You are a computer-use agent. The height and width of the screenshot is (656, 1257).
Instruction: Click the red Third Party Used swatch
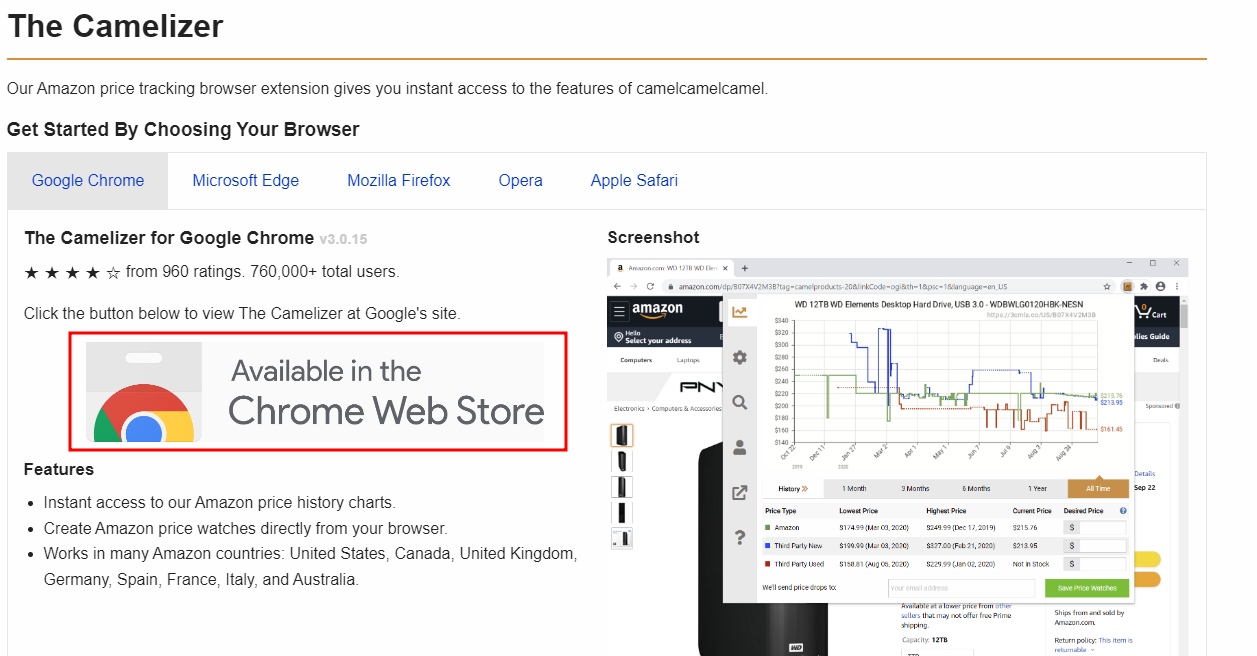[768, 564]
